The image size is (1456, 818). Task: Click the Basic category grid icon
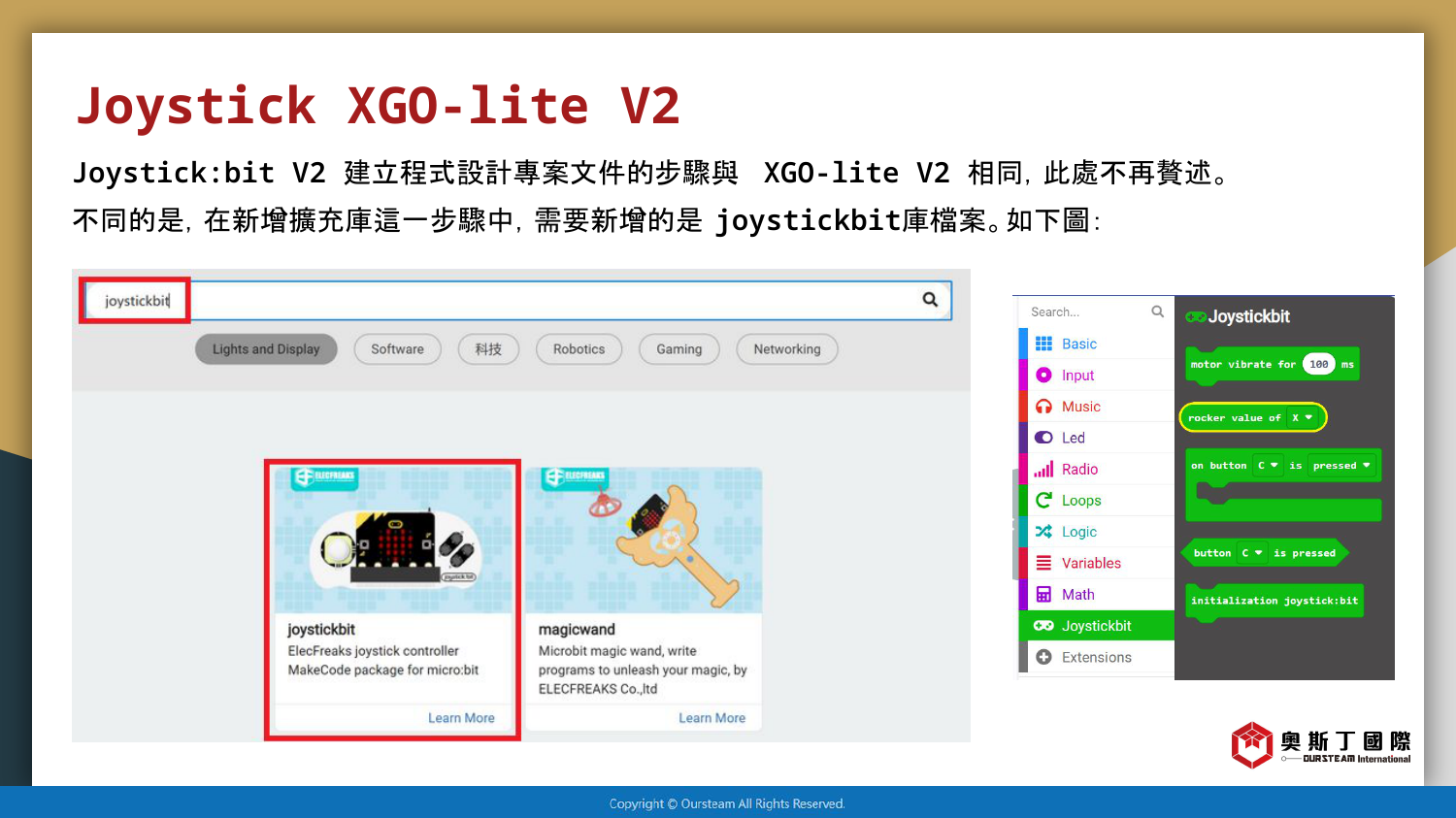pyautogui.click(x=1043, y=344)
